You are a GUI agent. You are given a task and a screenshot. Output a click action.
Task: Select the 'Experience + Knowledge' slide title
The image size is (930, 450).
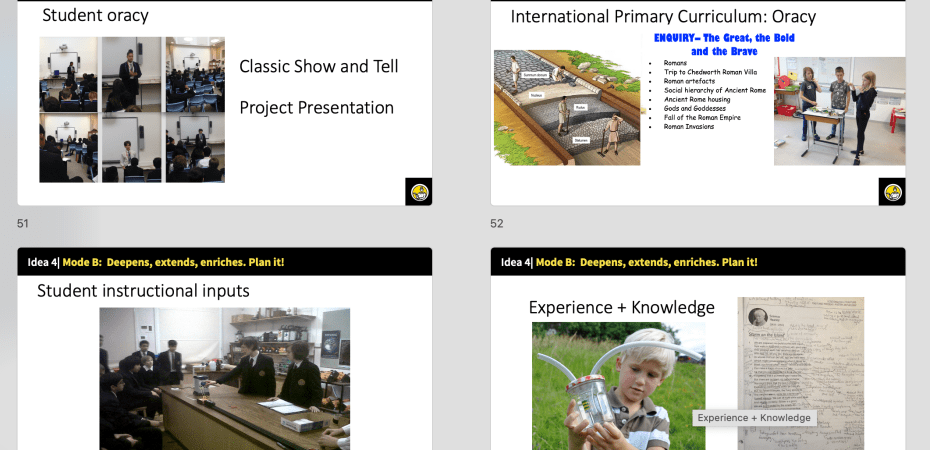[621, 307]
